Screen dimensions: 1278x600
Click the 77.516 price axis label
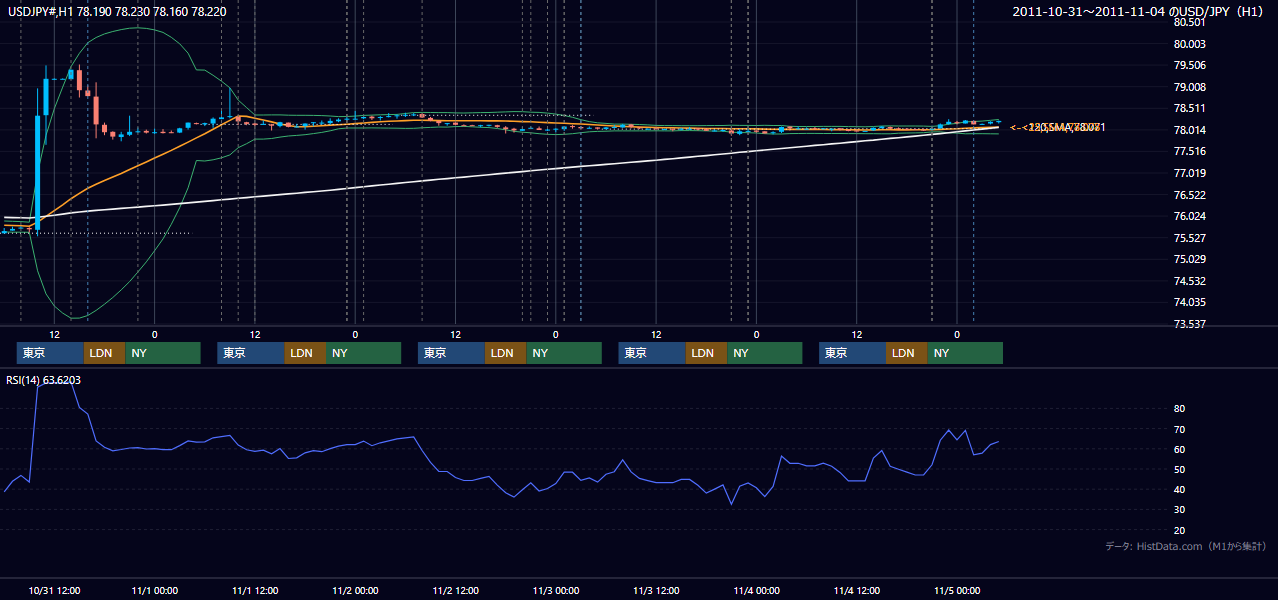coord(1190,151)
